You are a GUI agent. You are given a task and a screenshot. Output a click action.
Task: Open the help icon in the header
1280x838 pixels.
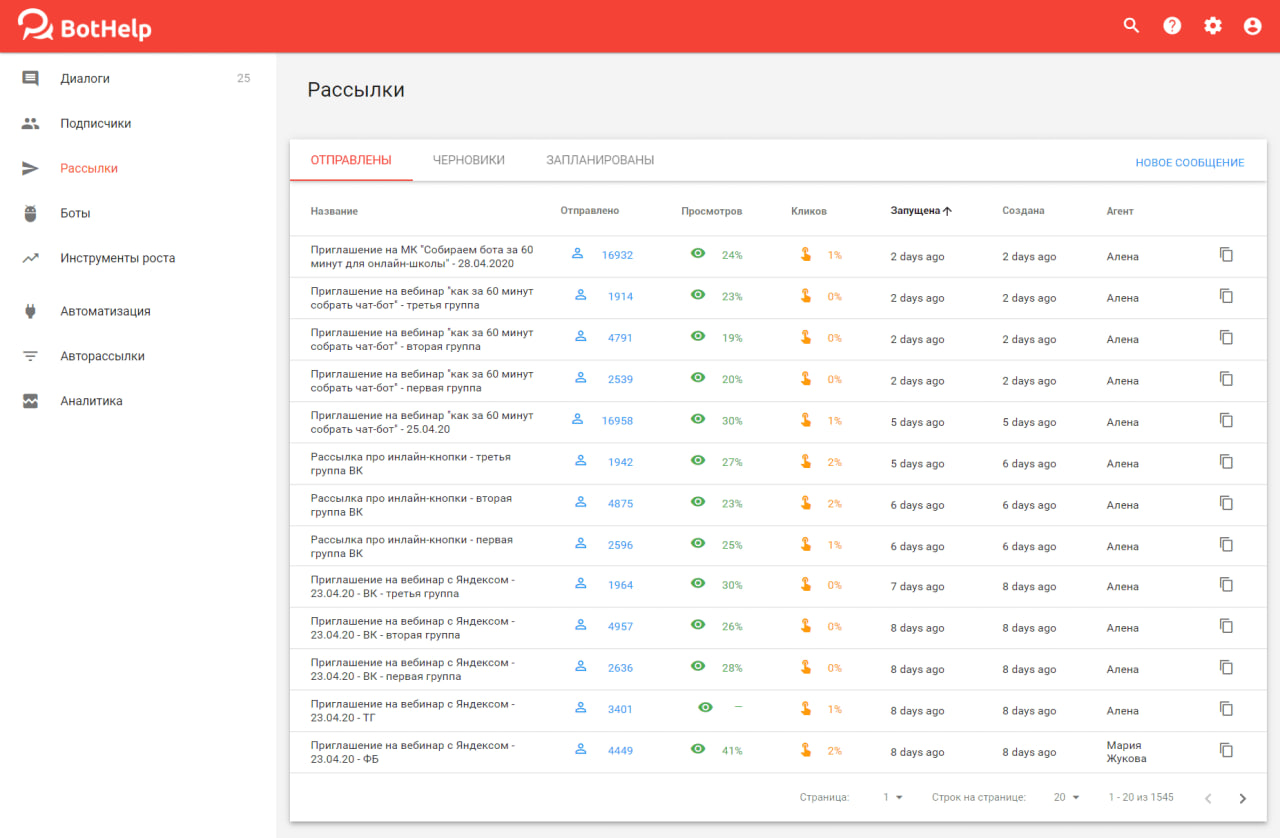click(x=1172, y=25)
